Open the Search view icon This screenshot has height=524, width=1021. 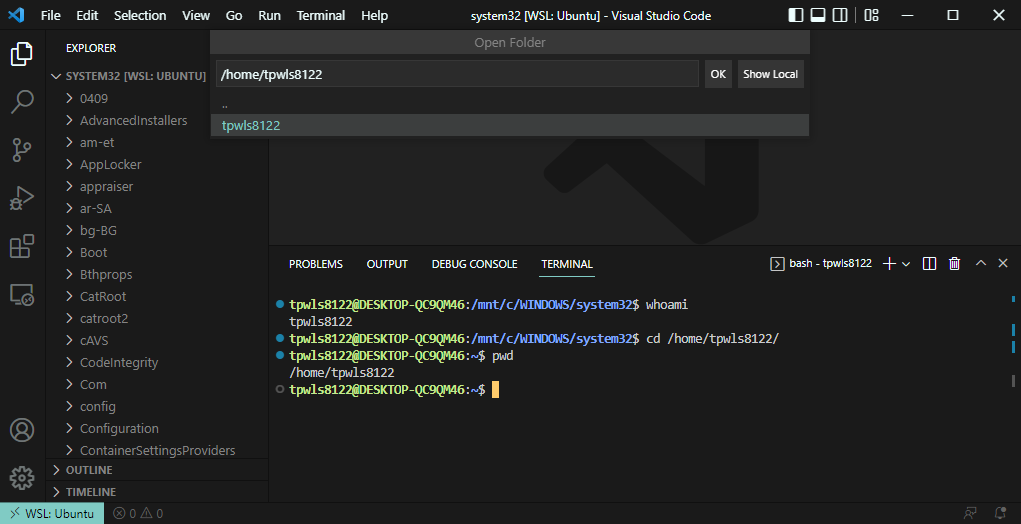click(22, 102)
